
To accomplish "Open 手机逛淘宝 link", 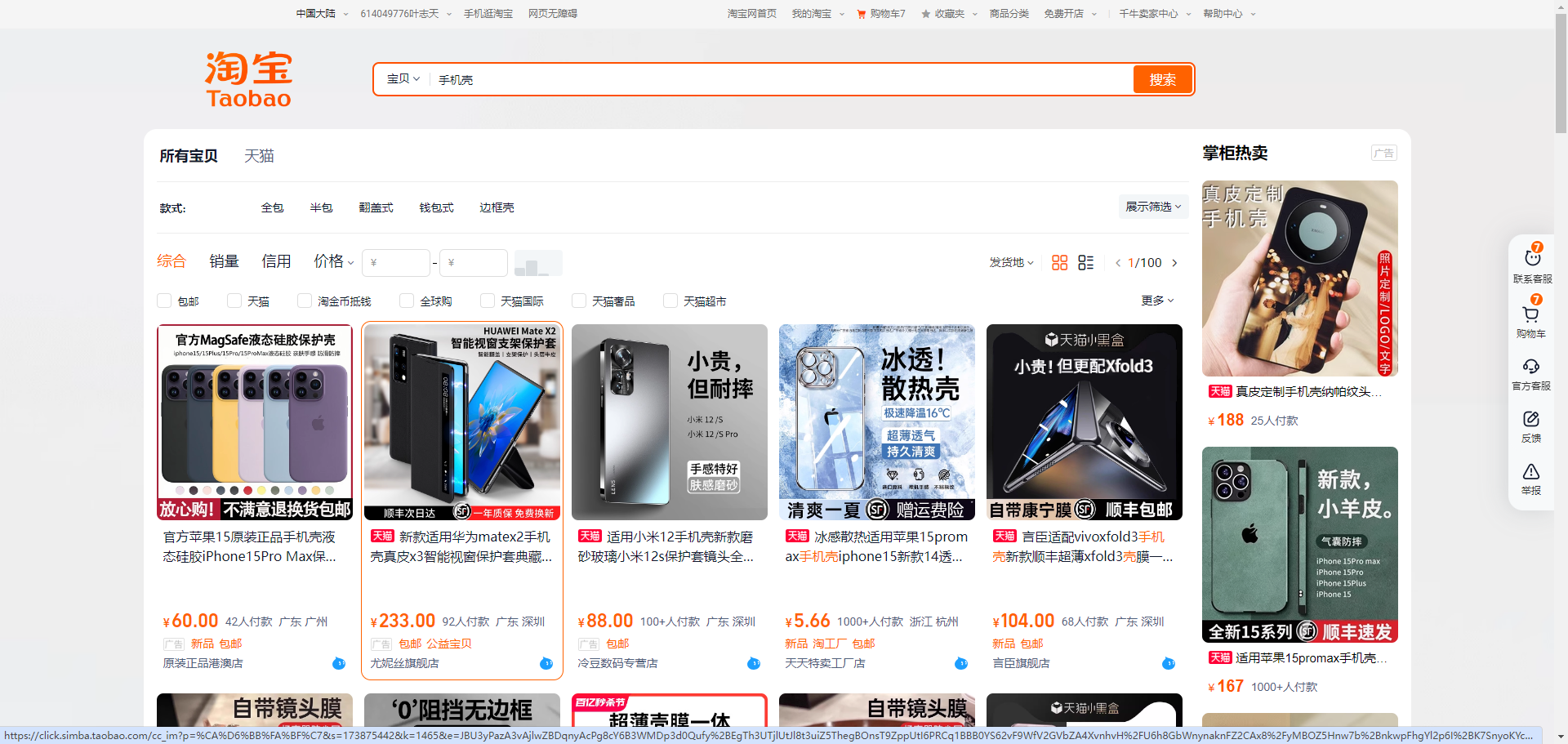I will 488,14.
